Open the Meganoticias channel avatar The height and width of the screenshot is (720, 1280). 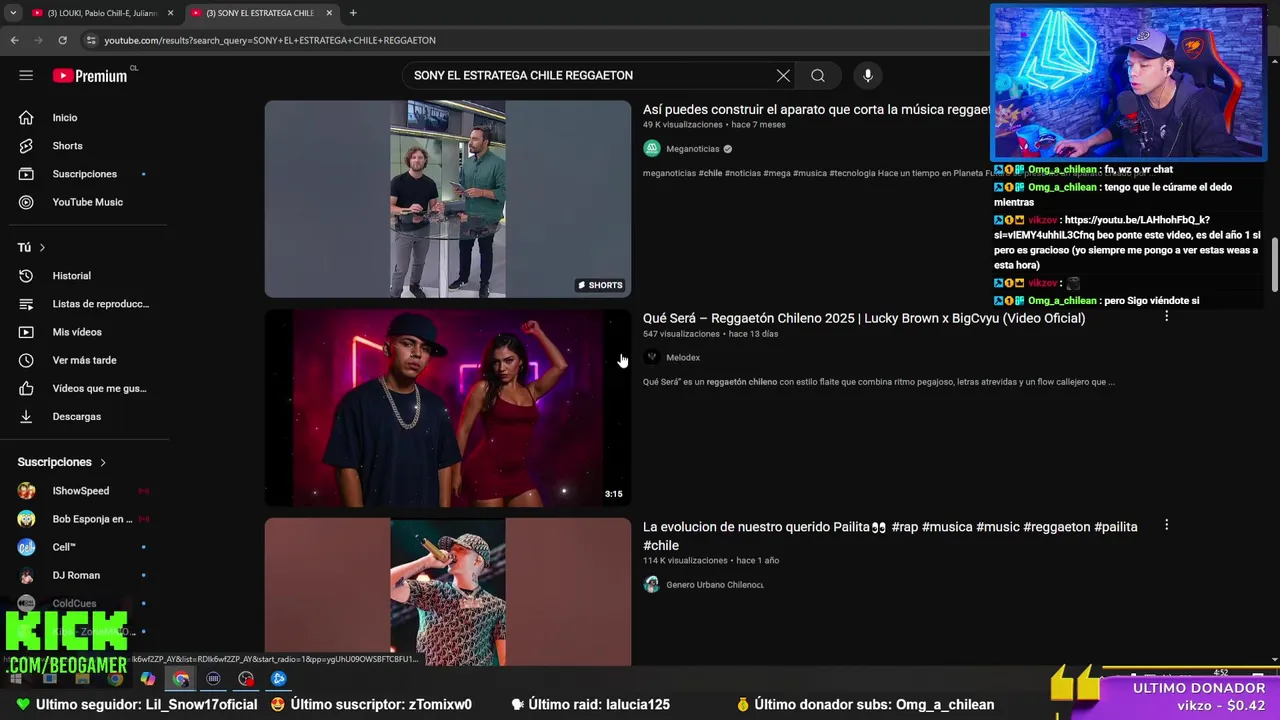[652, 149]
